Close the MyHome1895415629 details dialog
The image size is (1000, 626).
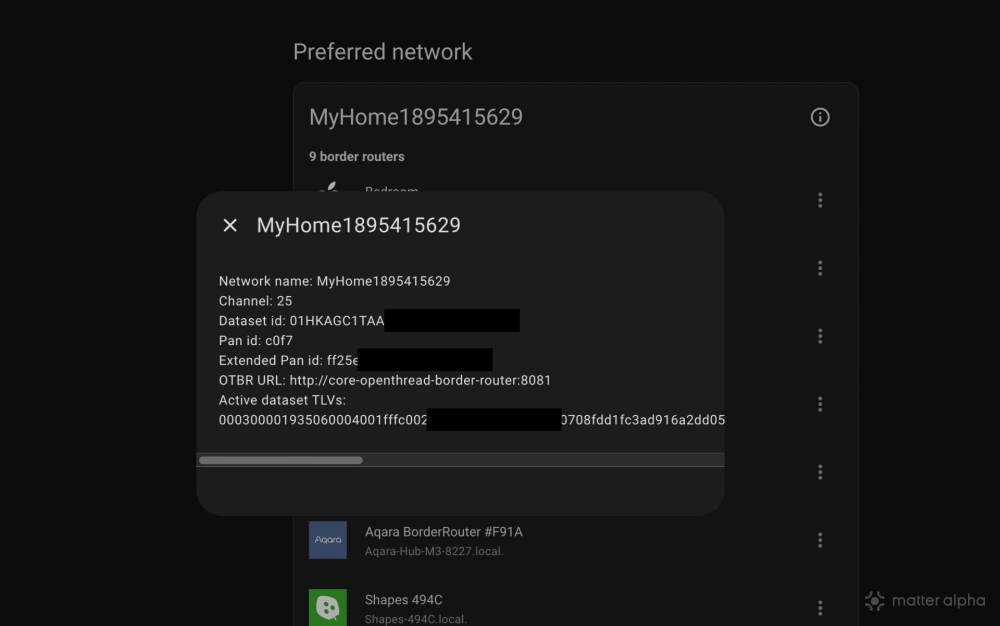(230, 226)
